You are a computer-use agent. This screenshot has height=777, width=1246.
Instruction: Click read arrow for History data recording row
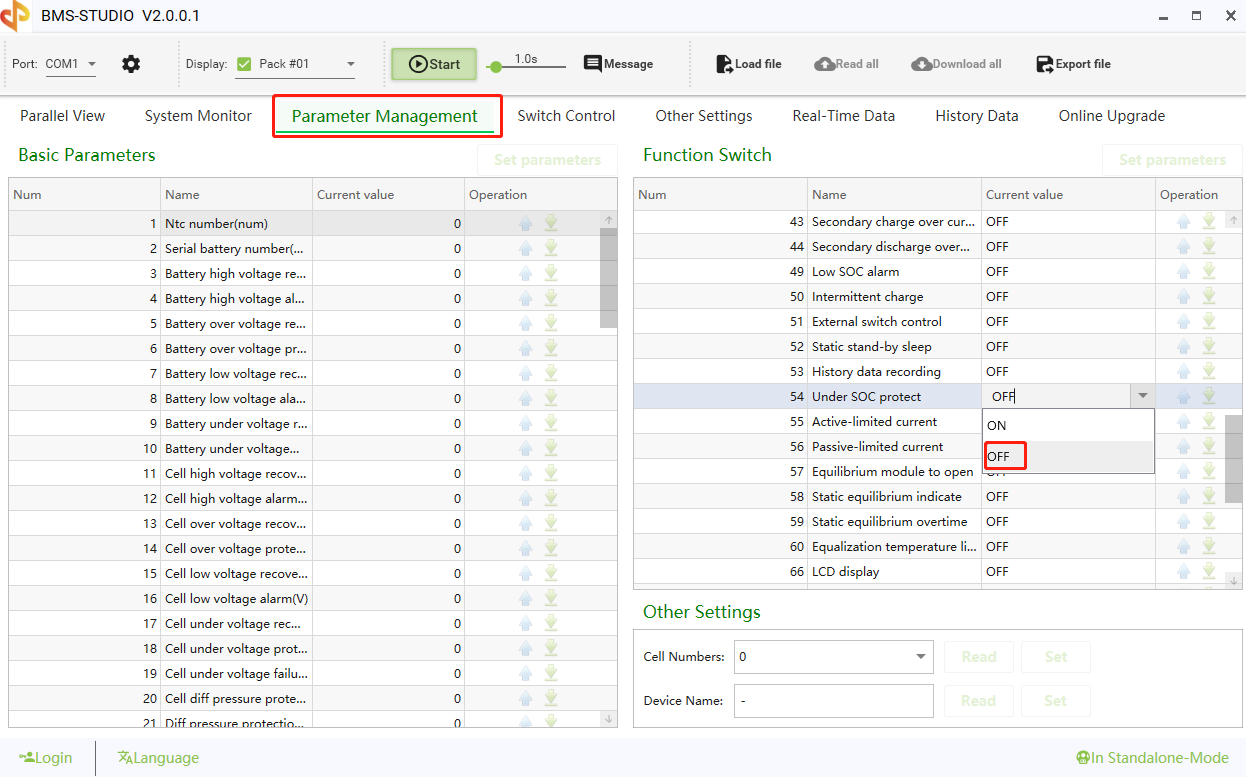[1184, 371]
